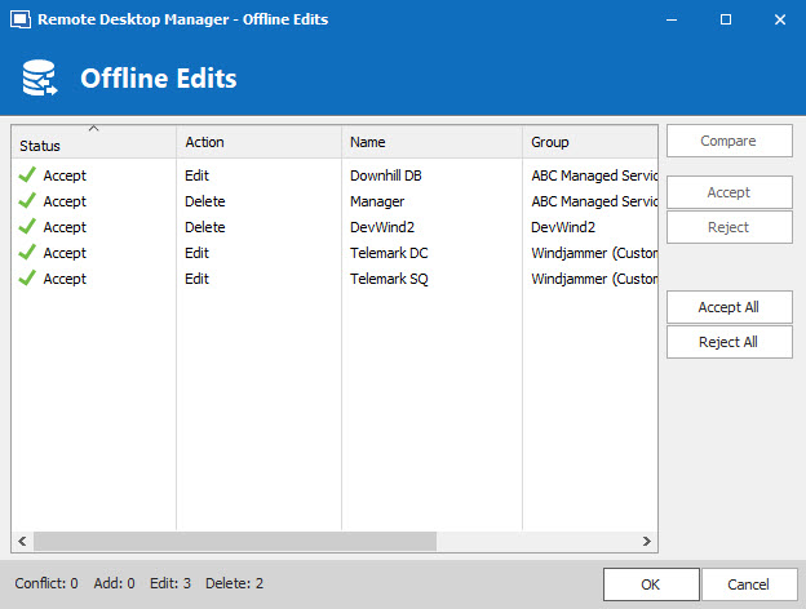Click the horizontal scrollbar right arrow
Viewport: 806px width, 609px height.
point(647,541)
